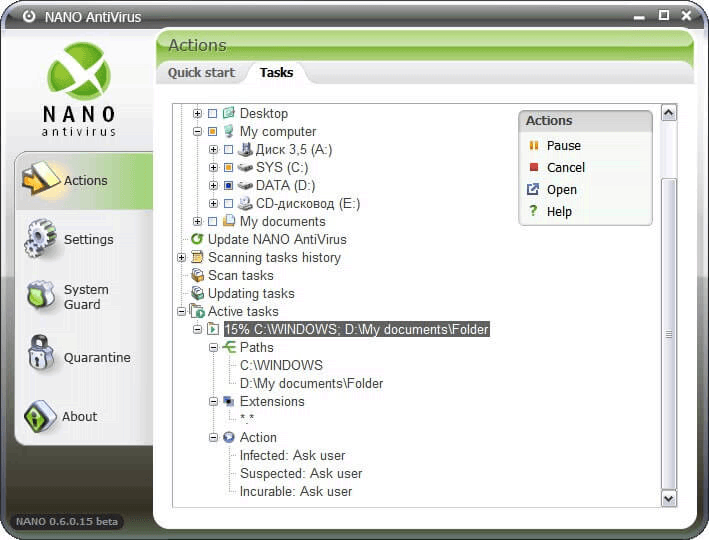Click the DATA (D:) drive icon
The width and height of the screenshot is (709, 540).
(x=245, y=185)
